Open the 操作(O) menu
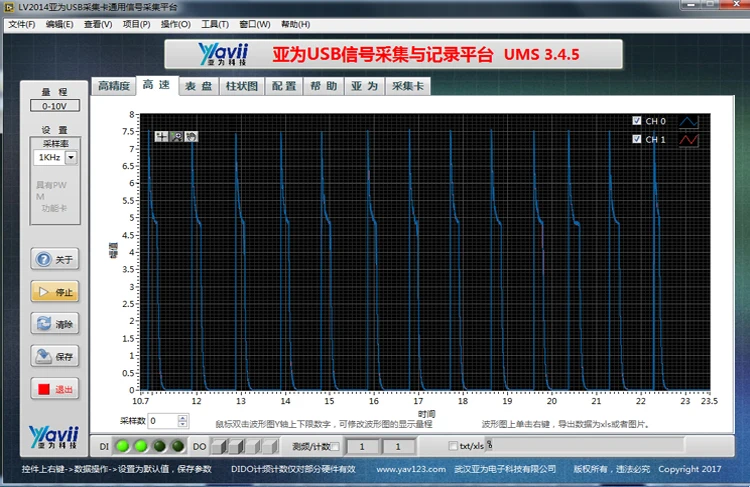This screenshot has width=750, height=487. point(176,24)
